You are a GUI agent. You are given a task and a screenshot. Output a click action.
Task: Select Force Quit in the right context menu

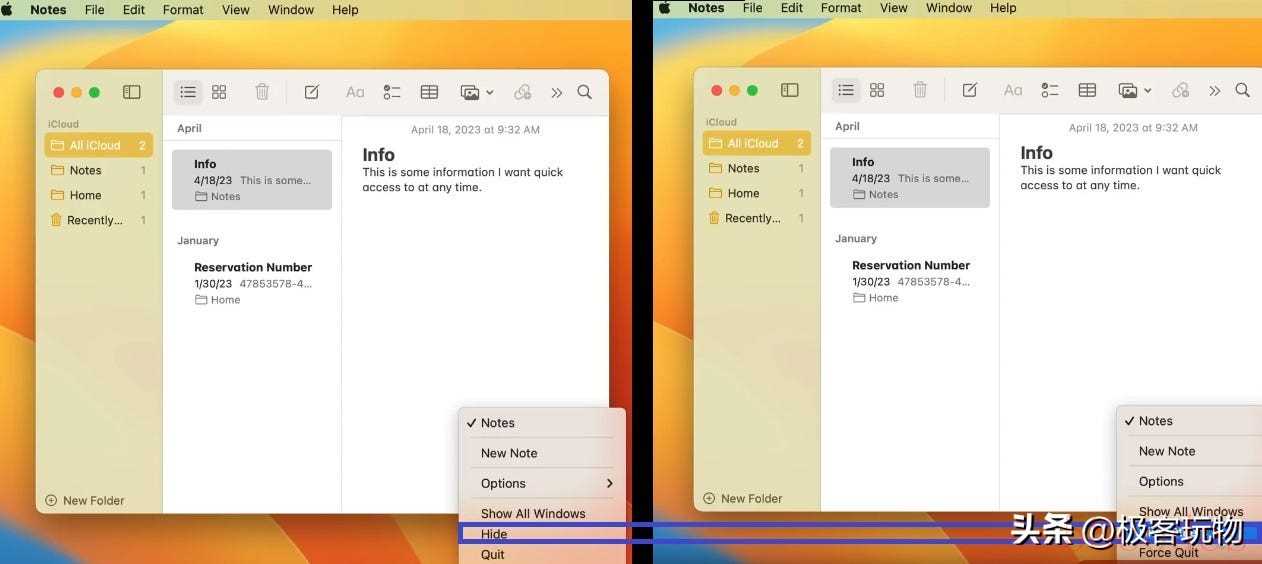(x=1168, y=552)
